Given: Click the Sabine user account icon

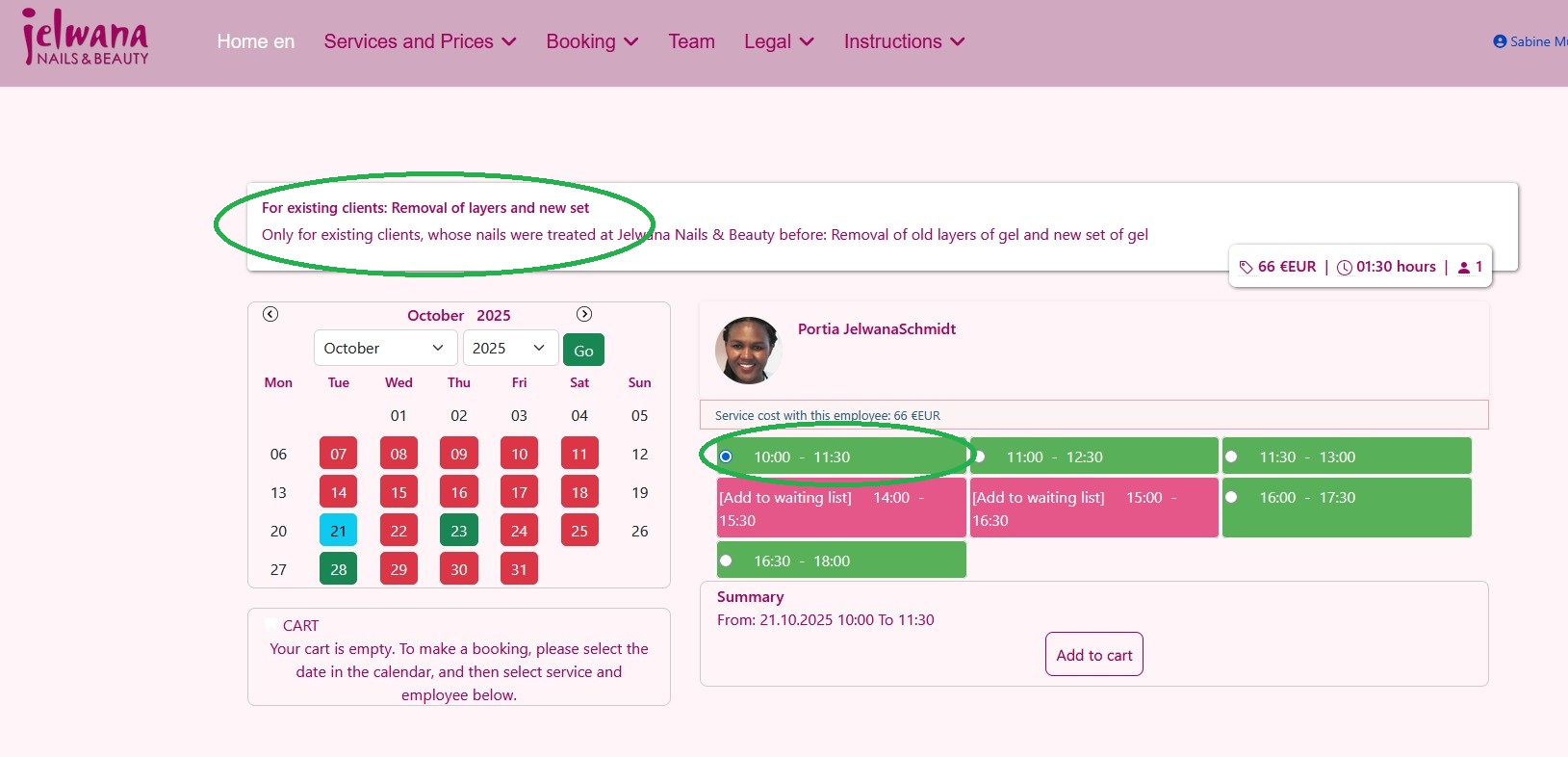Looking at the screenshot, I should [x=1500, y=41].
